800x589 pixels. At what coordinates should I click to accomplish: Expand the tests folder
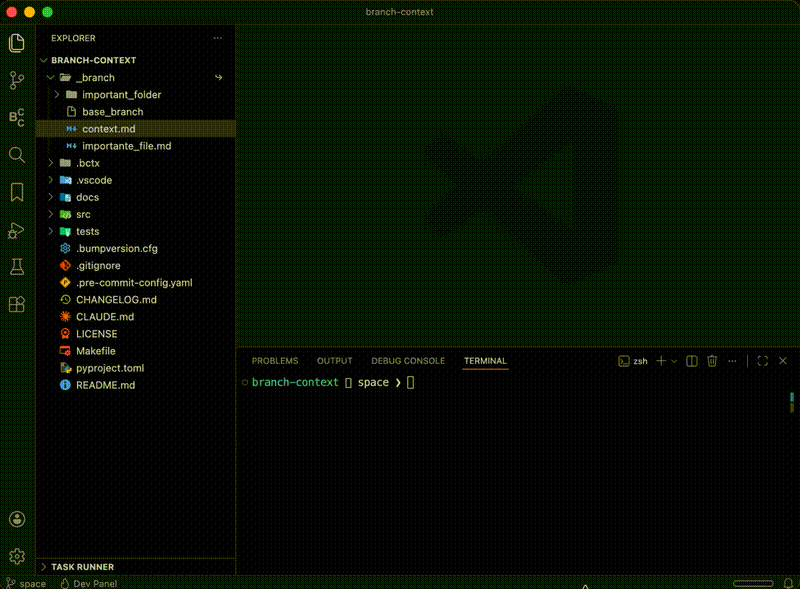click(x=51, y=231)
